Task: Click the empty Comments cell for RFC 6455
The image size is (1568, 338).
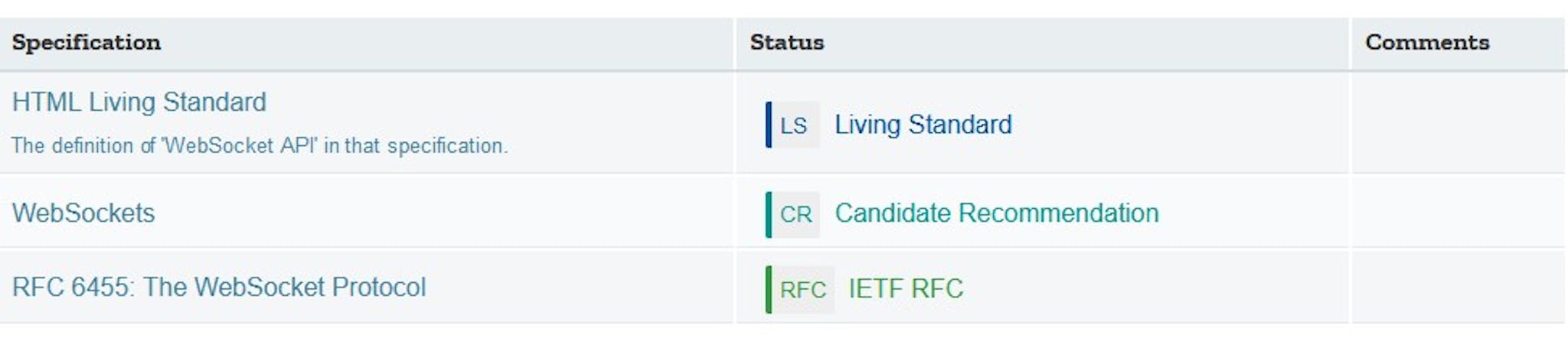Action: [1458, 285]
